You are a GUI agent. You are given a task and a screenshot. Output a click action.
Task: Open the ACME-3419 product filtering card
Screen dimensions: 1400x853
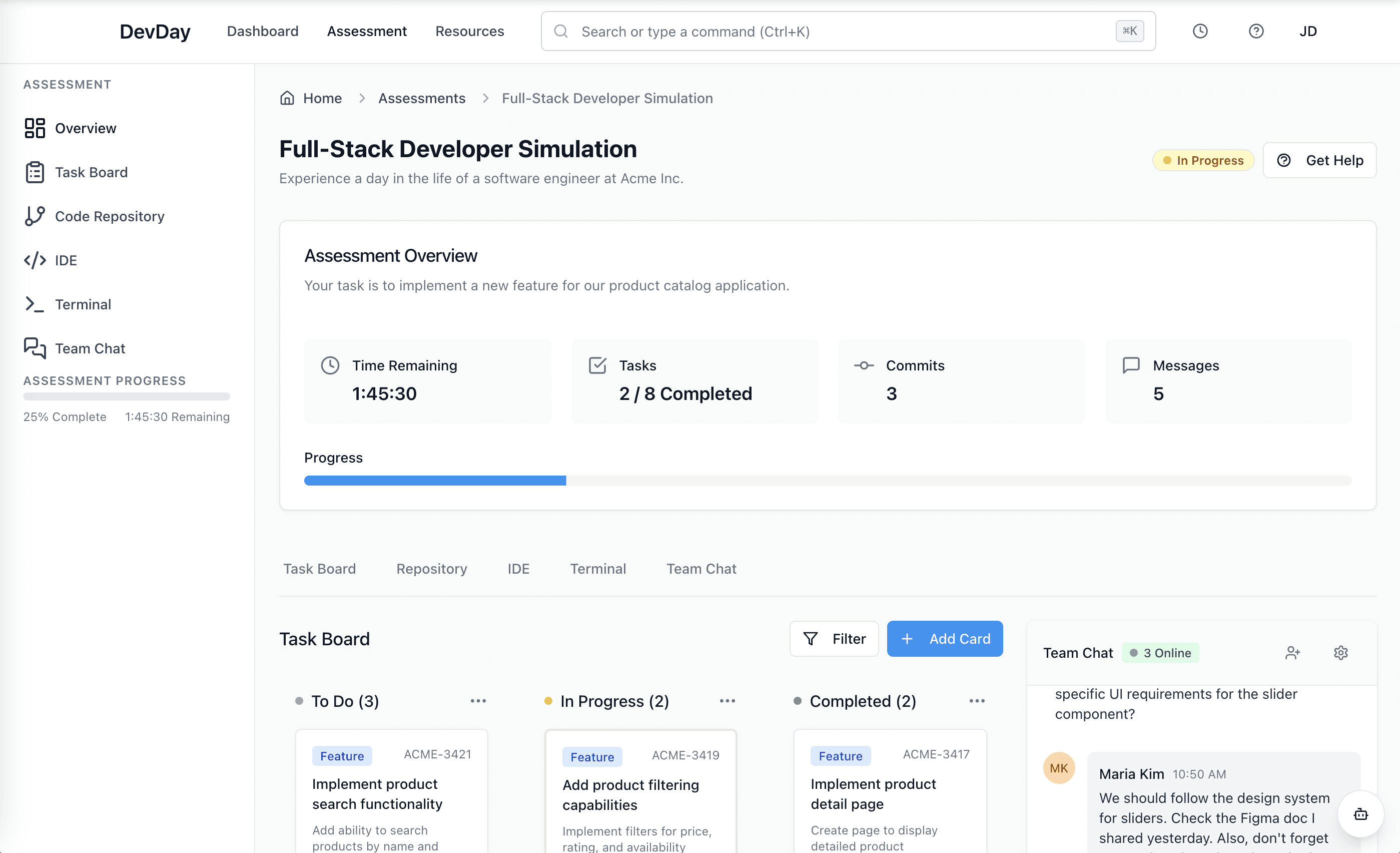pyautogui.click(x=641, y=791)
